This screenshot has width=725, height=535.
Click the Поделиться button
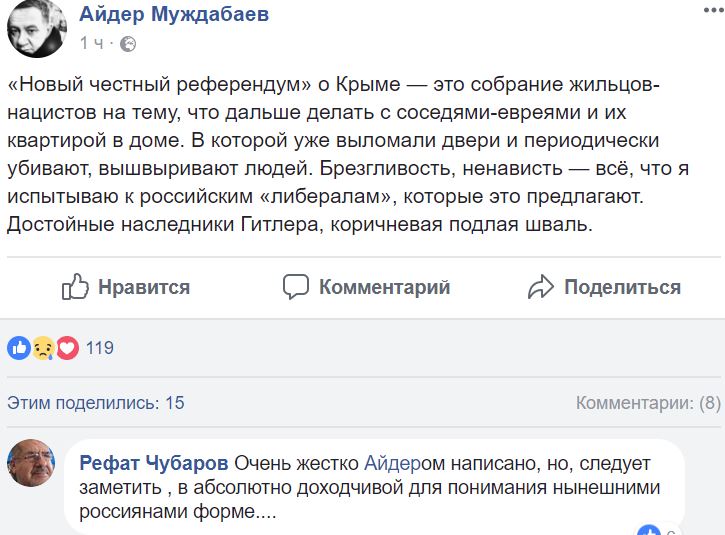pos(604,287)
